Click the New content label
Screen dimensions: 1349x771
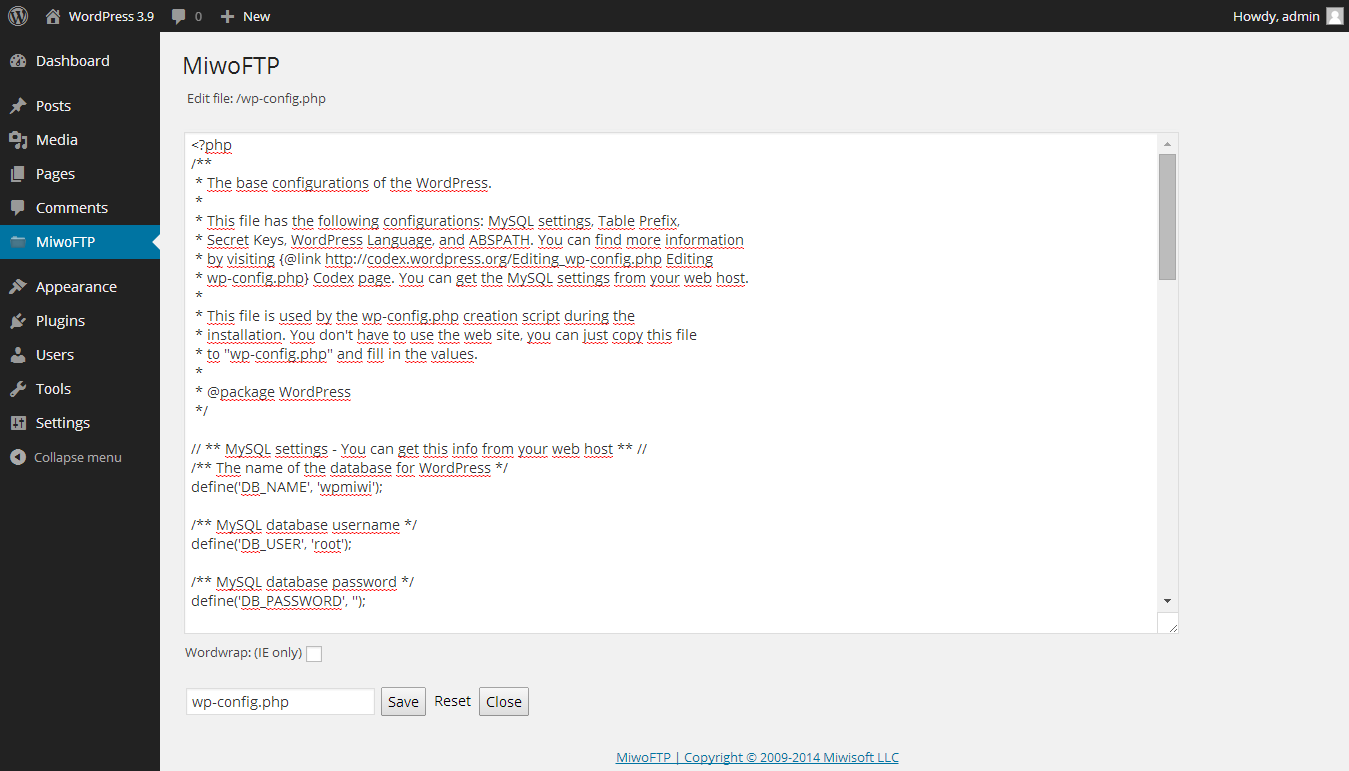pyautogui.click(x=256, y=16)
